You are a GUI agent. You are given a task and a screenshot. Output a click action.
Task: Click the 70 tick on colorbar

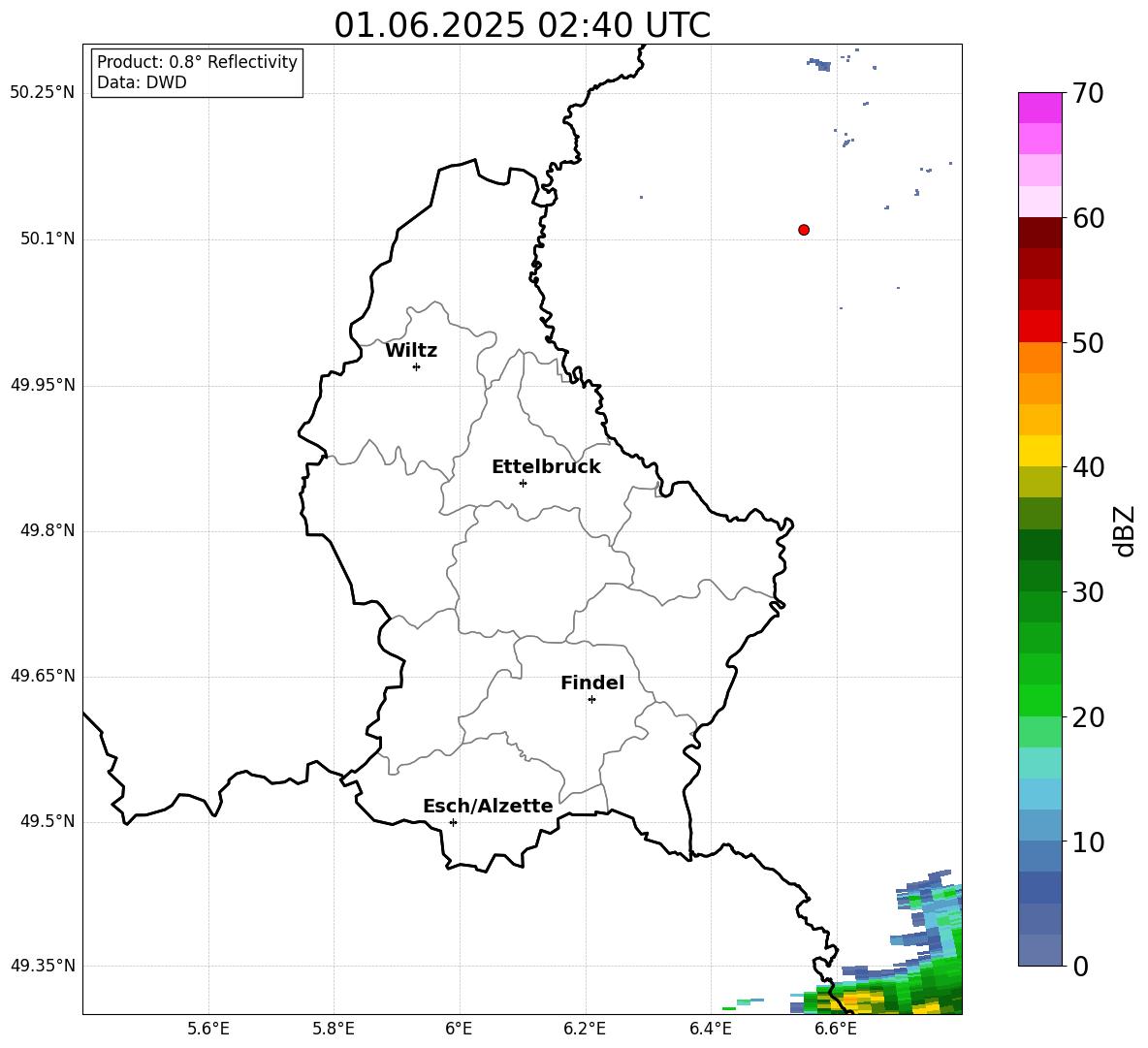tap(1089, 93)
